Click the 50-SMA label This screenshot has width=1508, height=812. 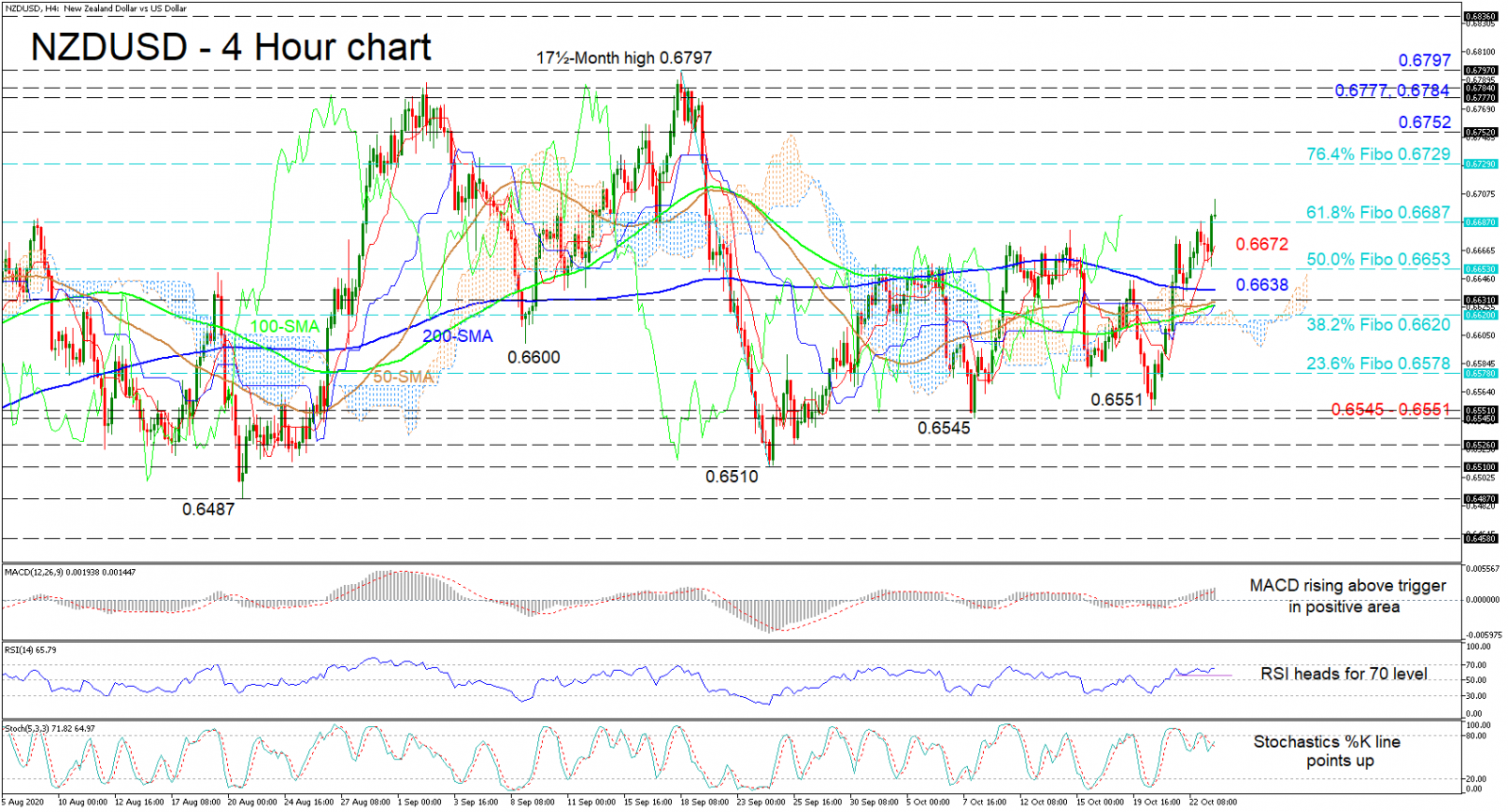402,377
